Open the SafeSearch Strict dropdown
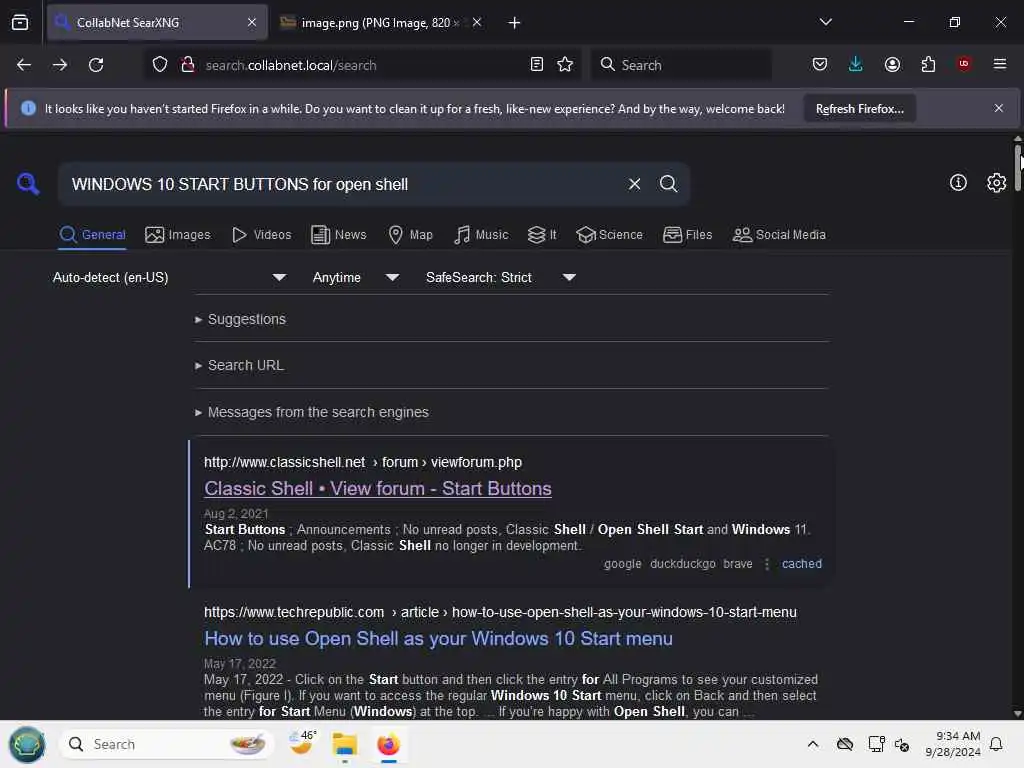 click(501, 278)
